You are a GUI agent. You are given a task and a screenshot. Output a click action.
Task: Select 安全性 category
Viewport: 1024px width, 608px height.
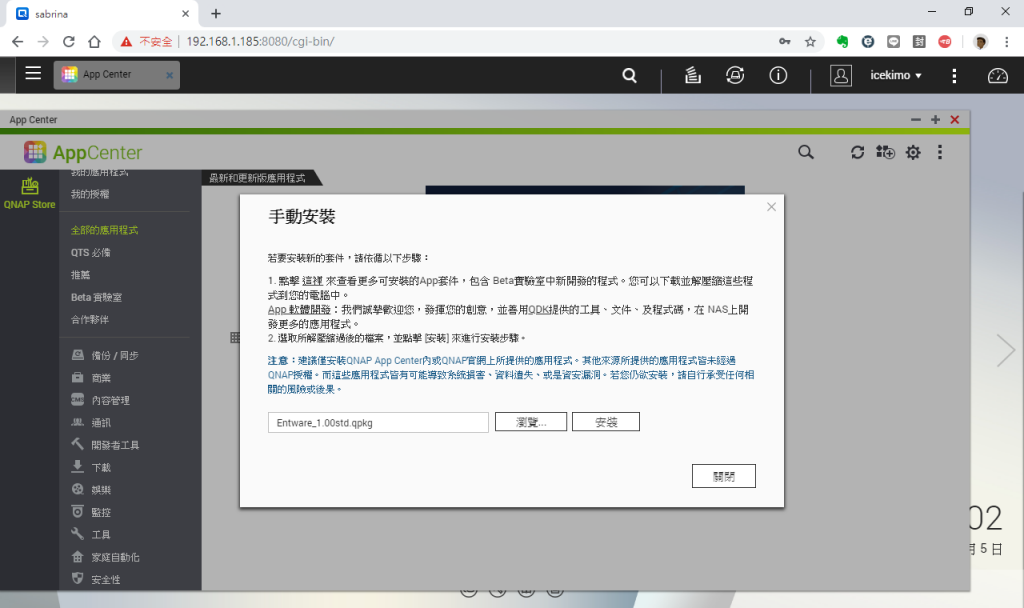tap(96, 579)
